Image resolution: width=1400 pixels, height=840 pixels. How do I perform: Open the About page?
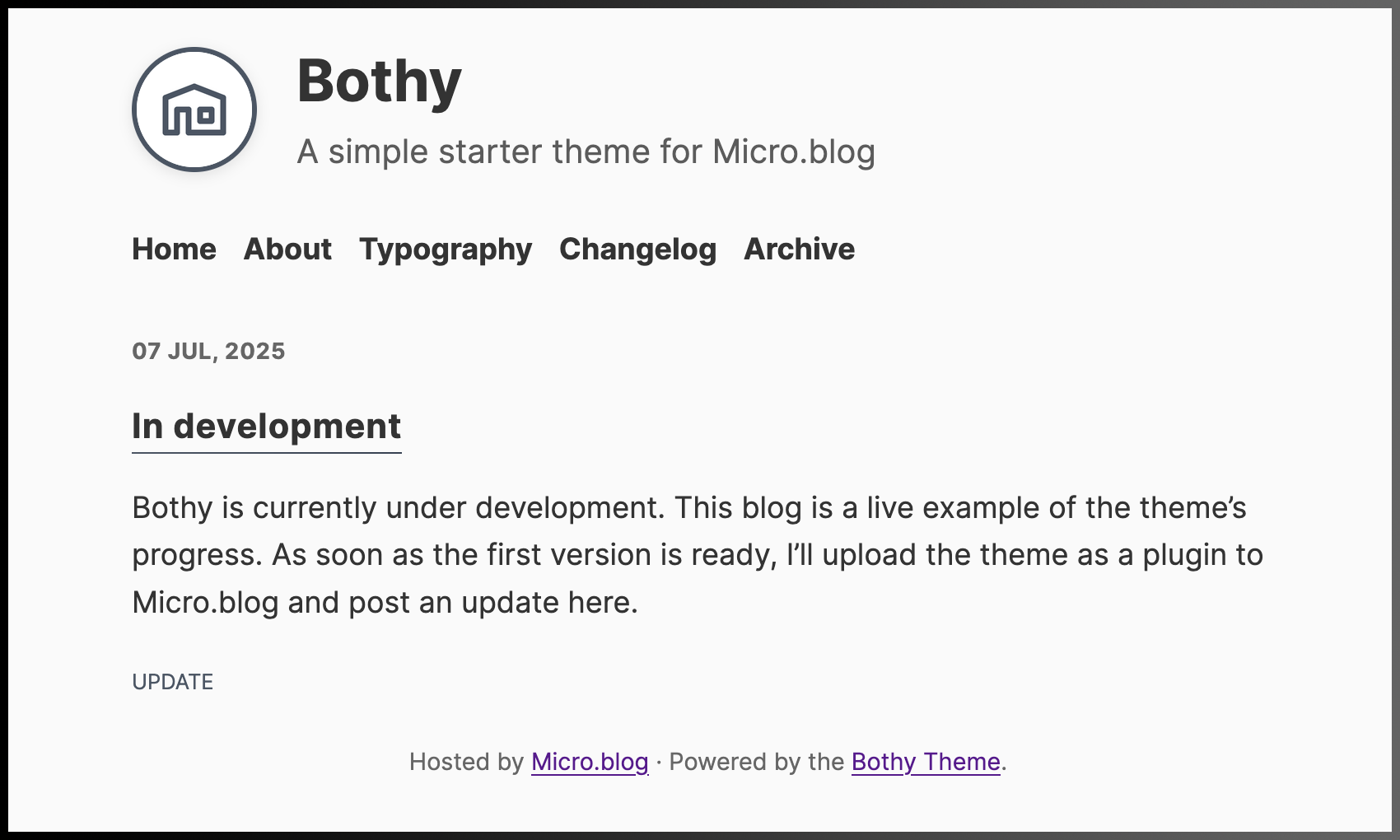[x=287, y=249]
